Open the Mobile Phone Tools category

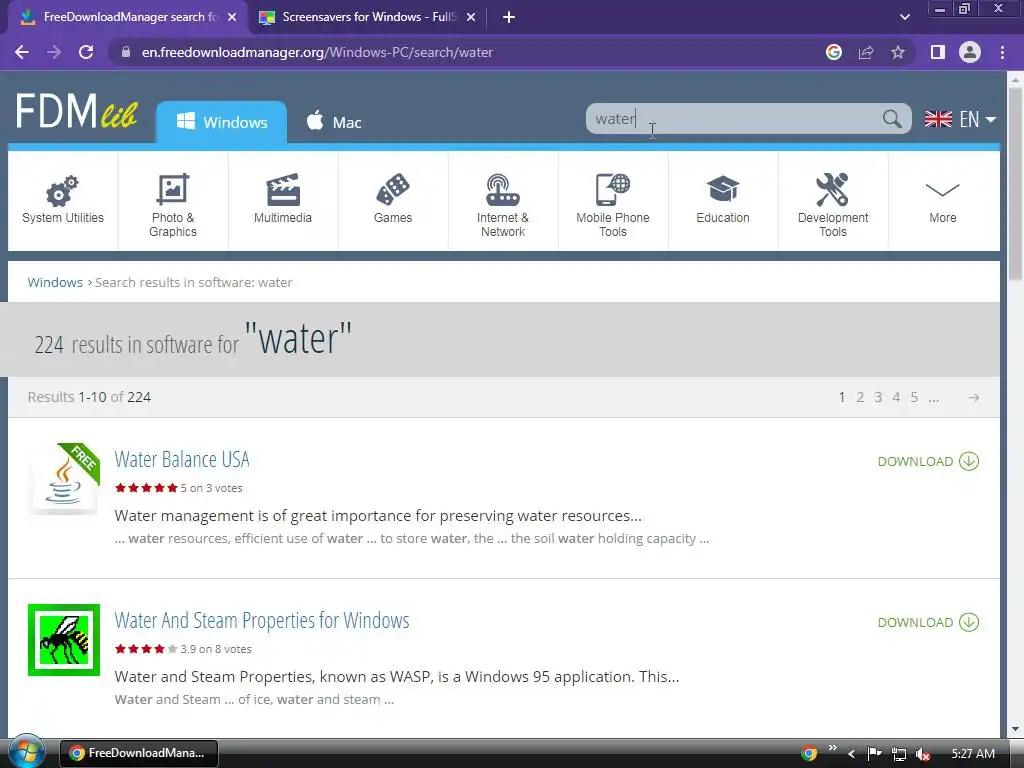tap(613, 200)
